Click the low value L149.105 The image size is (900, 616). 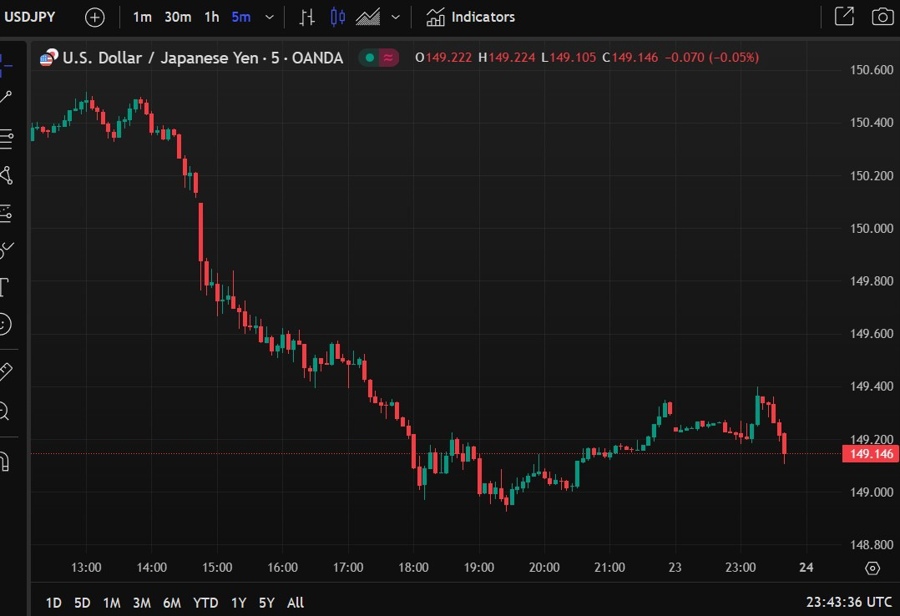pyautogui.click(x=568, y=57)
